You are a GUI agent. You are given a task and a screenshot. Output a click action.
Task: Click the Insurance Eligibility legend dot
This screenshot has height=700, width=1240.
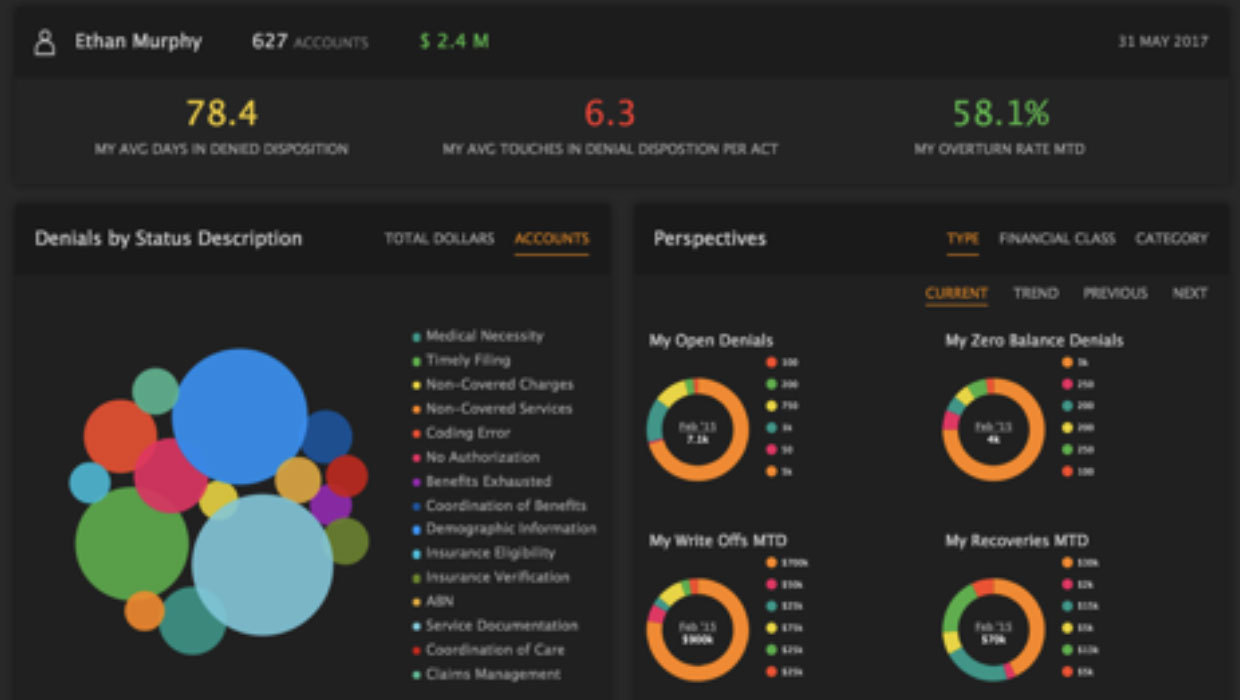click(x=415, y=552)
